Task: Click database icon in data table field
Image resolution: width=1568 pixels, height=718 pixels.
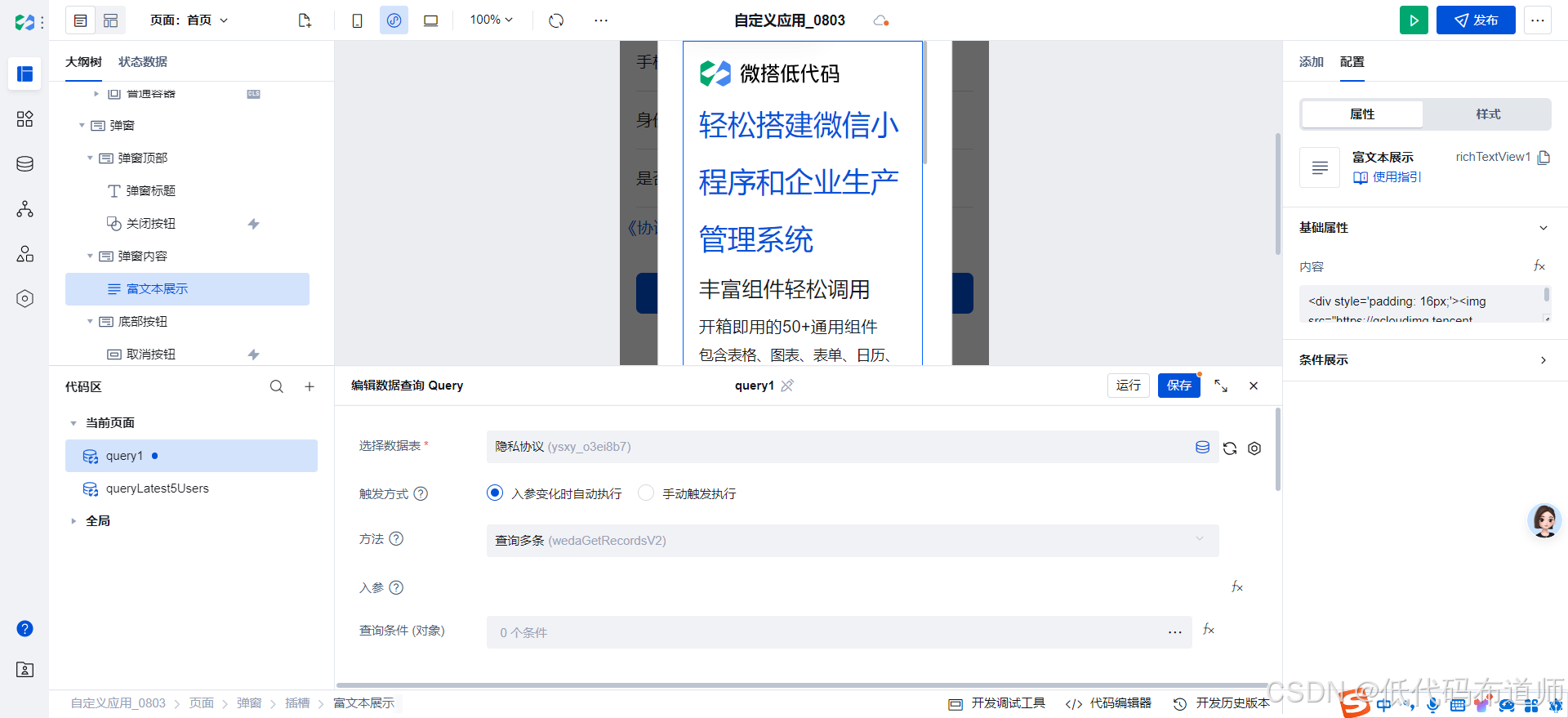Action: [1202, 447]
